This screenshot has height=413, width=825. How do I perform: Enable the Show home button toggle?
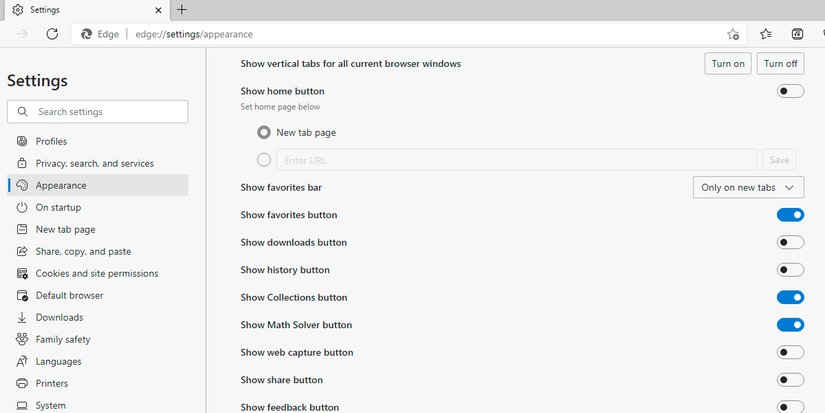[x=790, y=91]
